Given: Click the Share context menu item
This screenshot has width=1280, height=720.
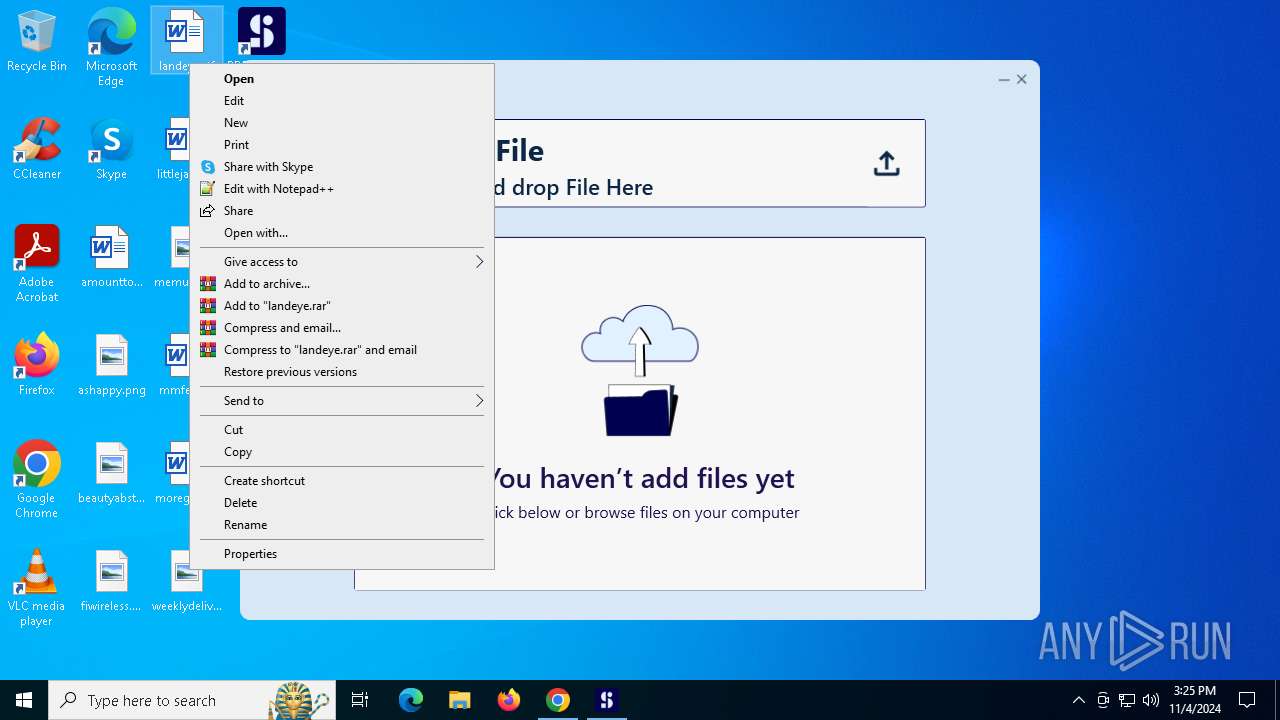Looking at the screenshot, I should point(342,211).
